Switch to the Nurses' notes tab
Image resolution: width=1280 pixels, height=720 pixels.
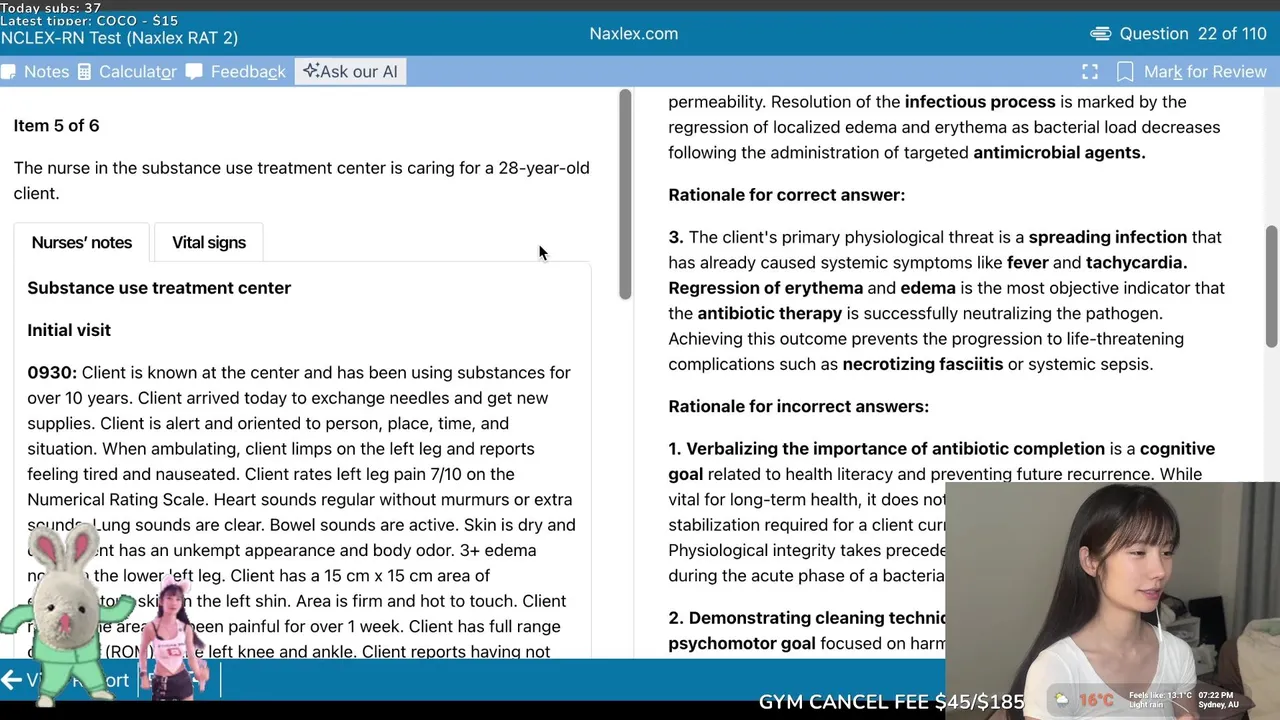coord(82,243)
